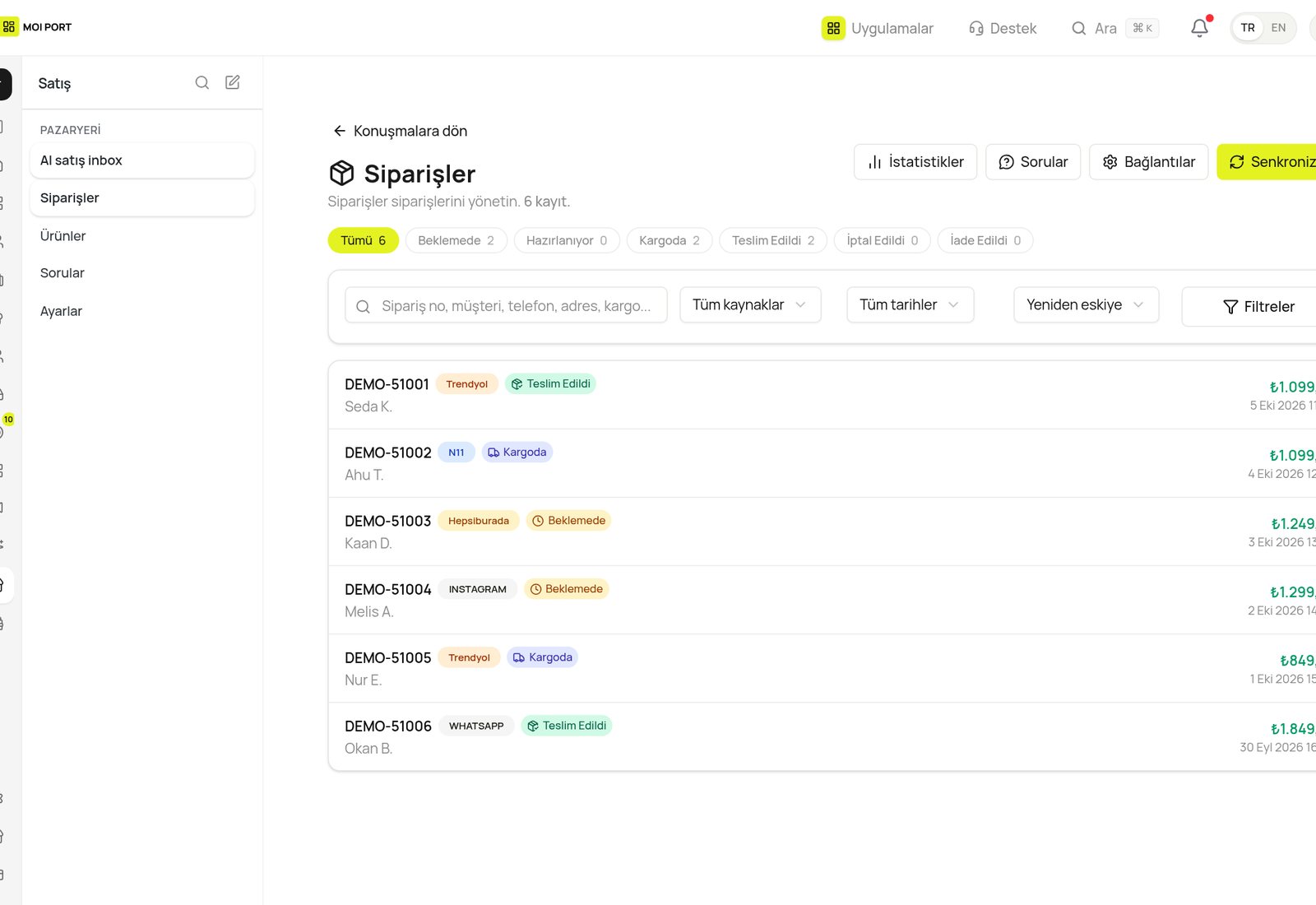Open the Yeniden eskiye sort dropdown
Screen dimensions: 1316x905
point(1087,304)
